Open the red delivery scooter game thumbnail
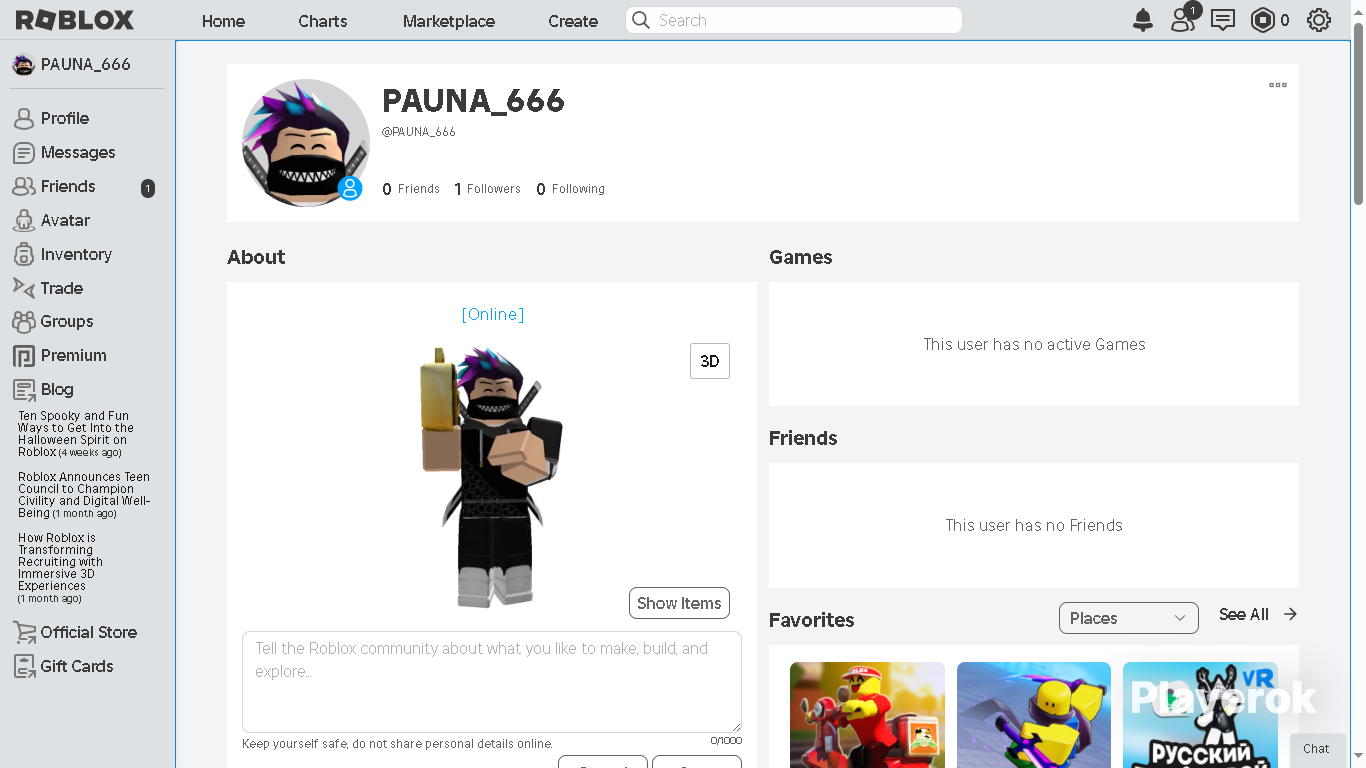Viewport: 1366px width, 768px height. tap(867, 715)
